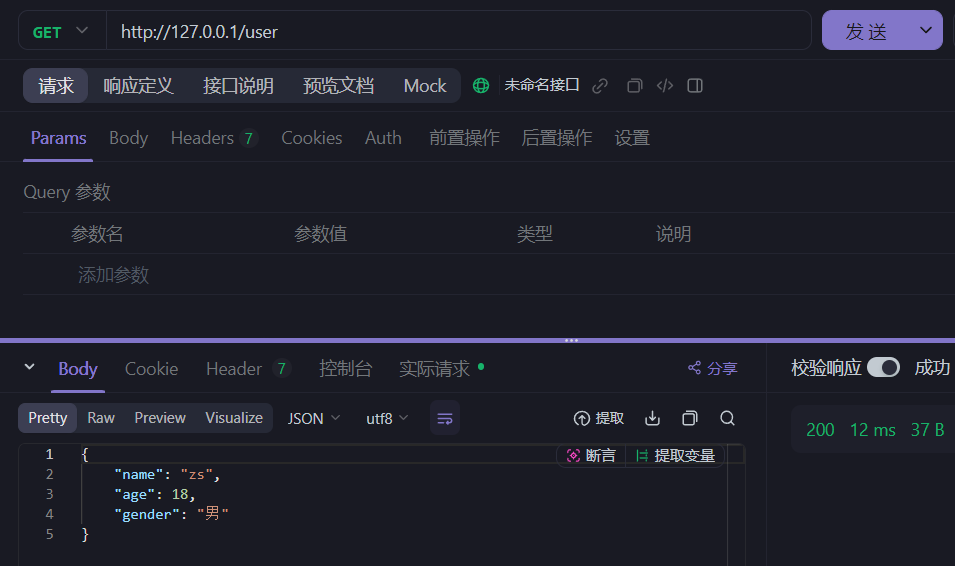Click the 发送 send button
955x566 pixels.
pos(867,30)
